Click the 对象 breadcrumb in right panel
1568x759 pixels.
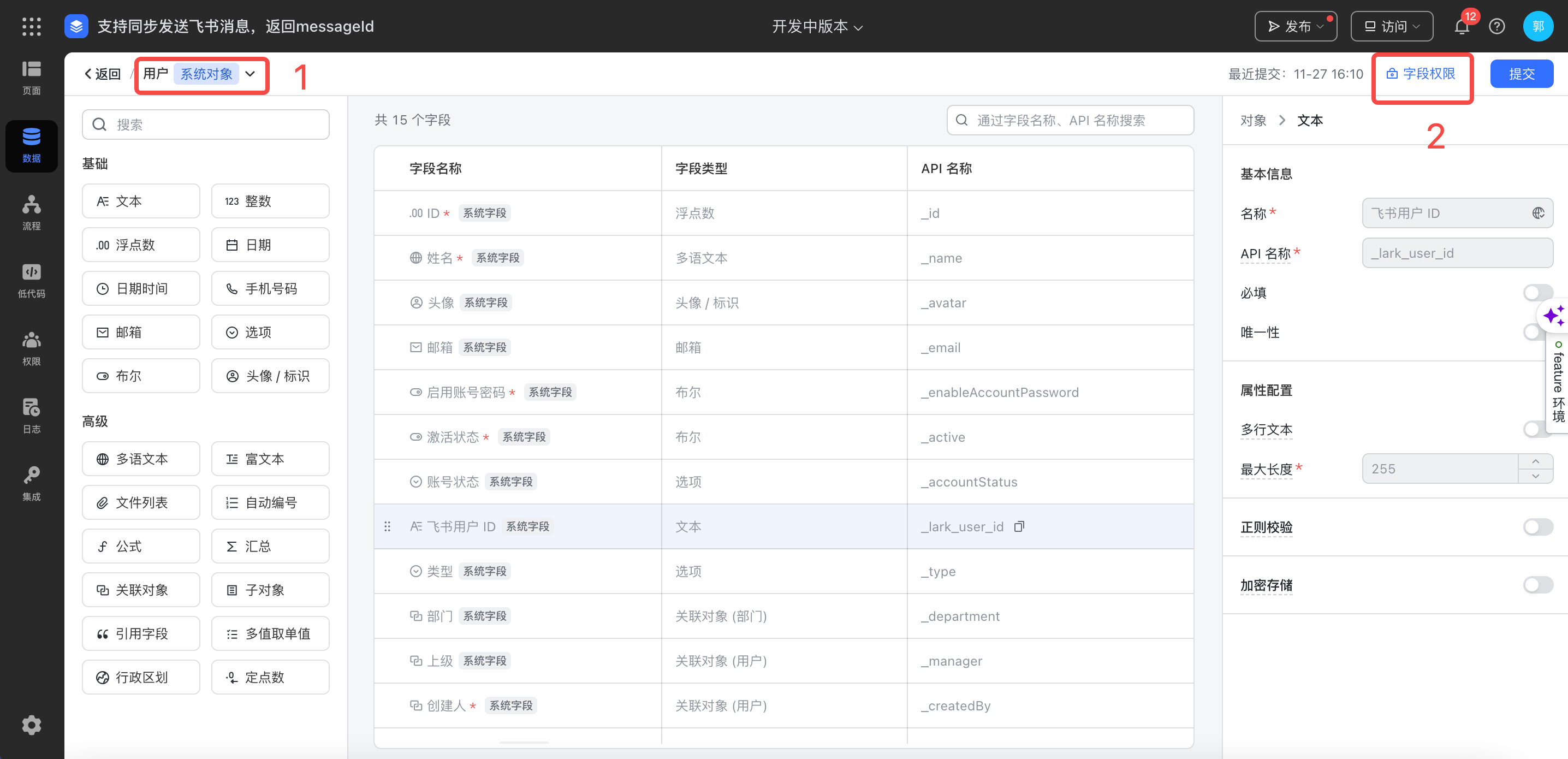click(1252, 121)
